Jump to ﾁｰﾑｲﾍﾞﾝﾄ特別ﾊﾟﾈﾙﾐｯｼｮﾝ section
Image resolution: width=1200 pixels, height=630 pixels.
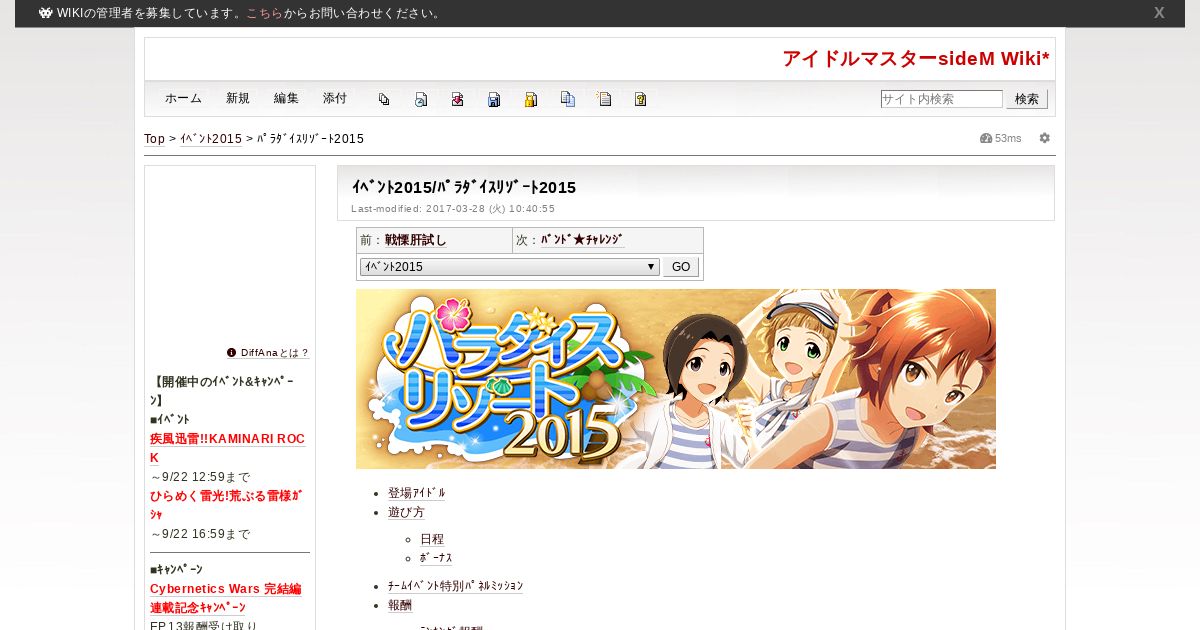pos(455,586)
